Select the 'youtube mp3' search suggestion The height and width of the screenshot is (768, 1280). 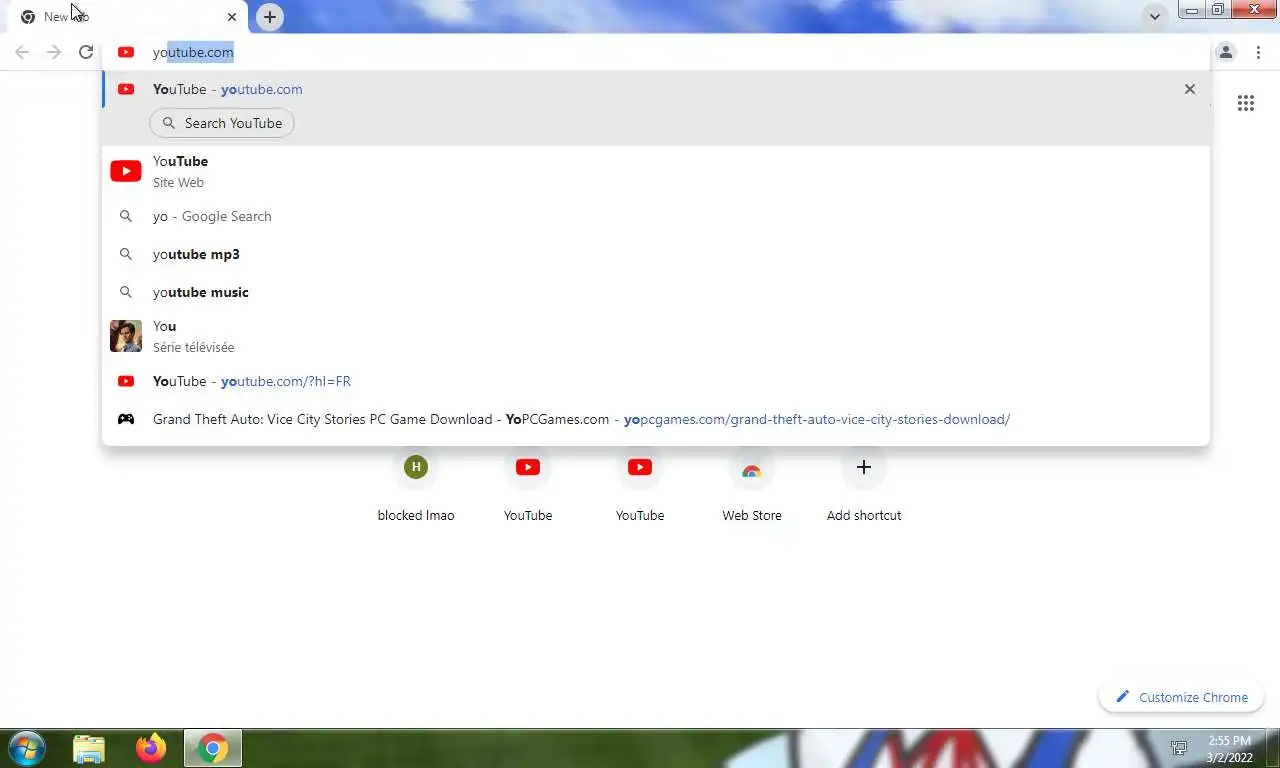pos(656,254)
